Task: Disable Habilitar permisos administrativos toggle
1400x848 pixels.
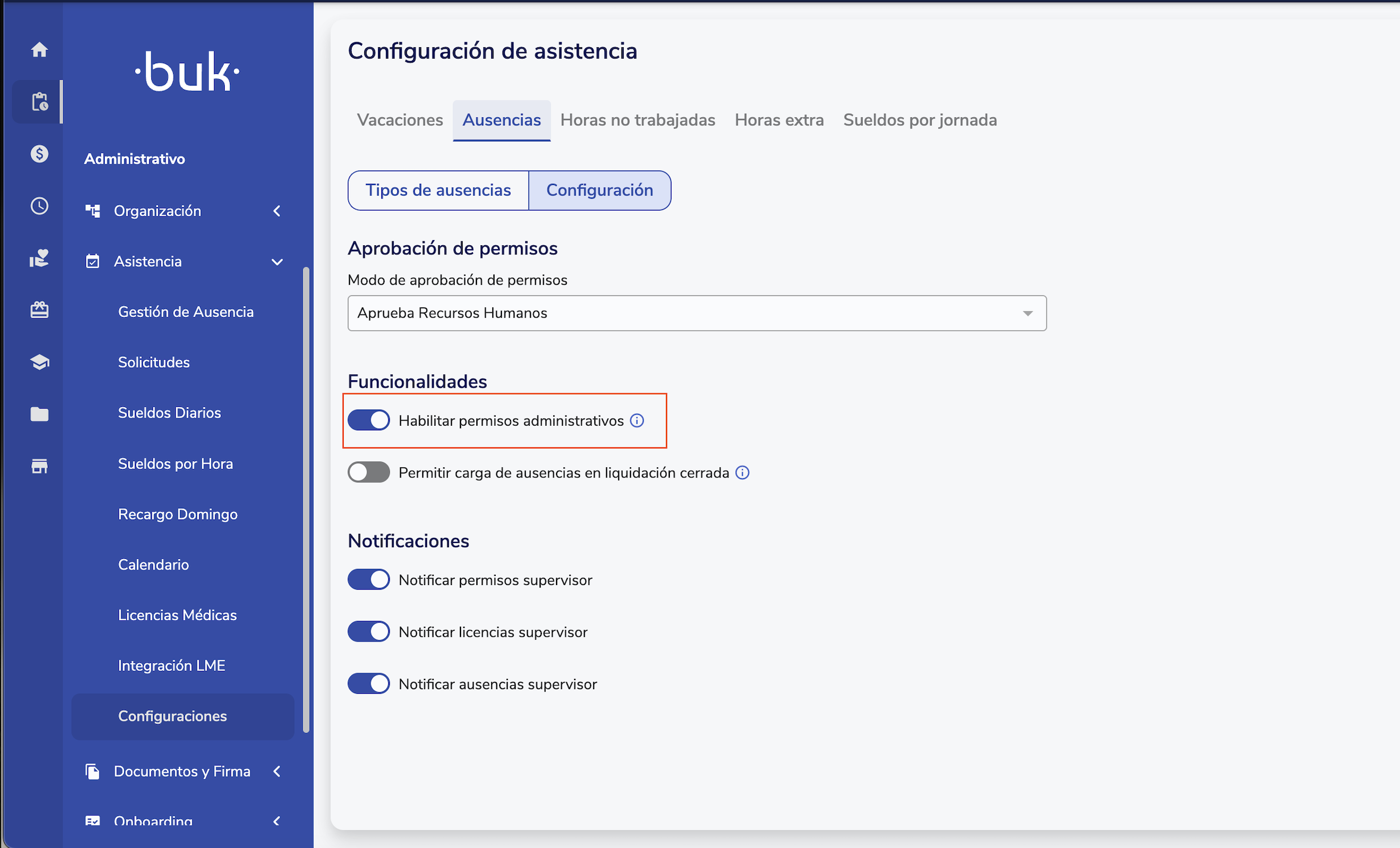Action: (369, 421)
